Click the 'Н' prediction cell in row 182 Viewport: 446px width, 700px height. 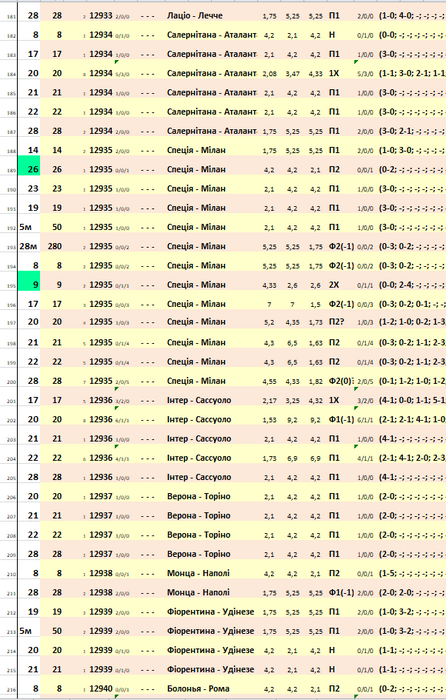pyautogui.click(x=332, y=35)
